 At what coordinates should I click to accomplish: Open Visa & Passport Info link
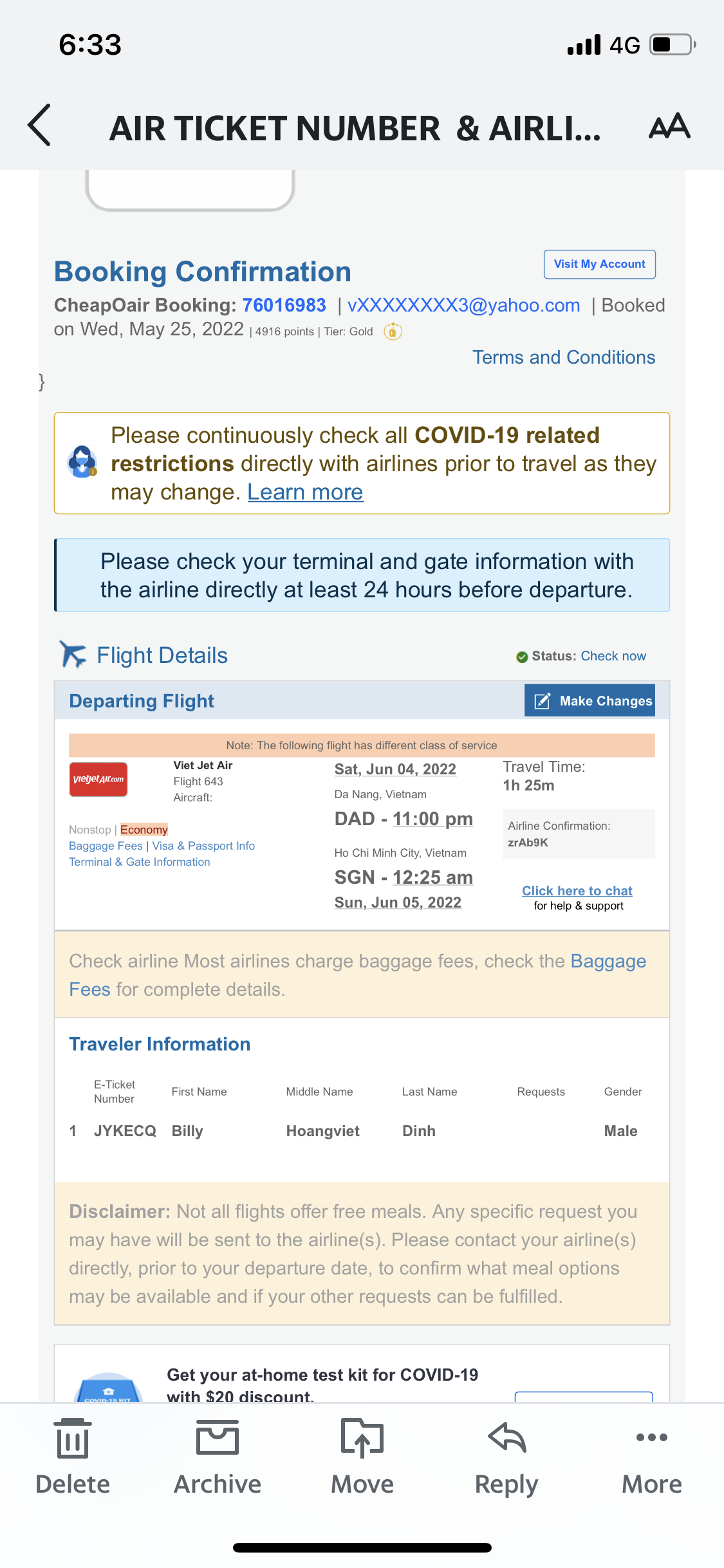pos(203,846)
